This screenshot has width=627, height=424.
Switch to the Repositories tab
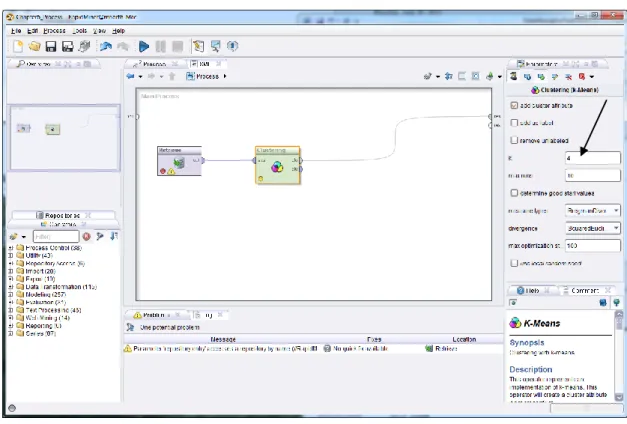coord(62,215)
